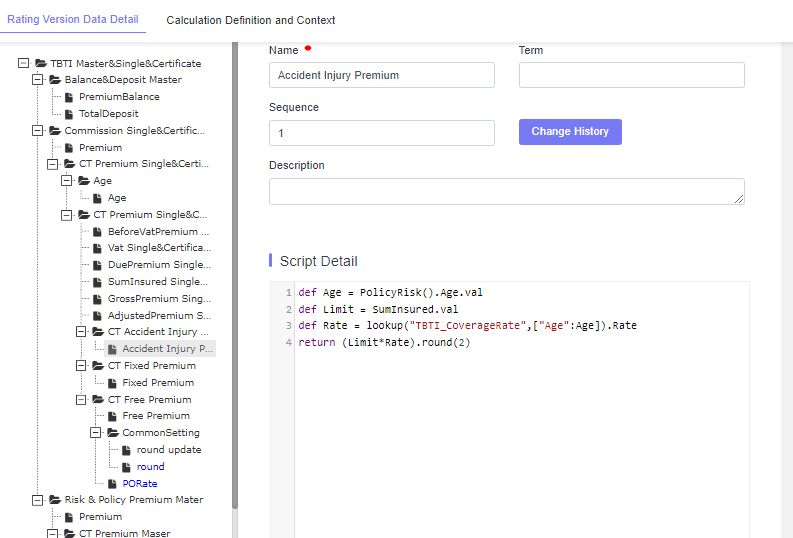This screenshot has width=793, height=538.
Task: Click the Accident Injury P... file icon
Action: click(x=112, y=349)
